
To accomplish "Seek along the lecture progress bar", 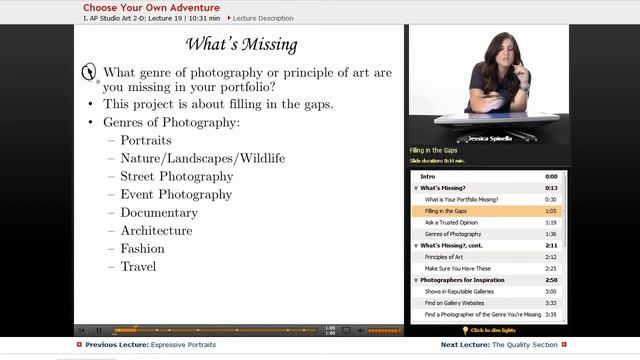I will click(x=216, y=330).
